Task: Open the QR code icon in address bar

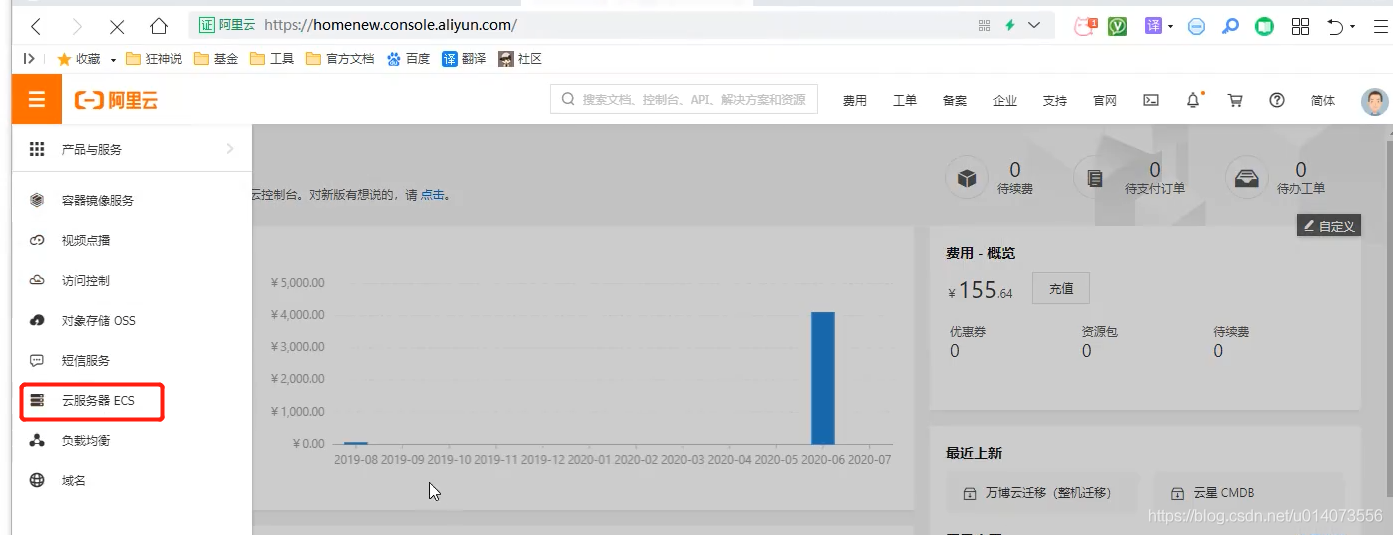Action: pos(984,25)
